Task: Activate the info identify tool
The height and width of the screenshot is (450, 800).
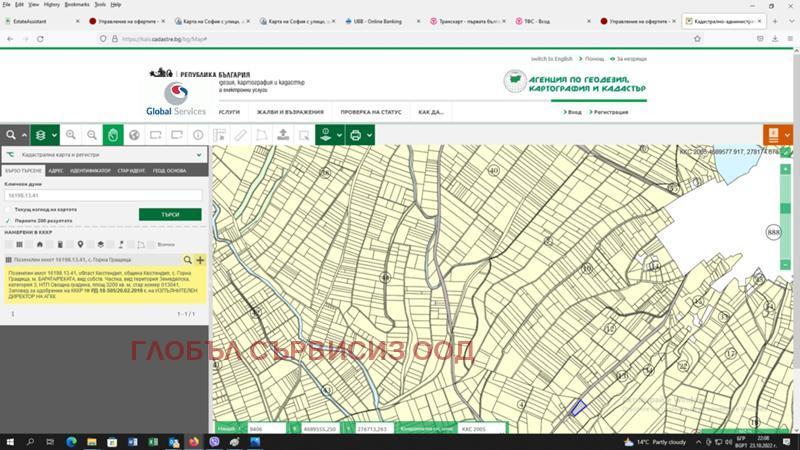Action: [x=198, y=135]
